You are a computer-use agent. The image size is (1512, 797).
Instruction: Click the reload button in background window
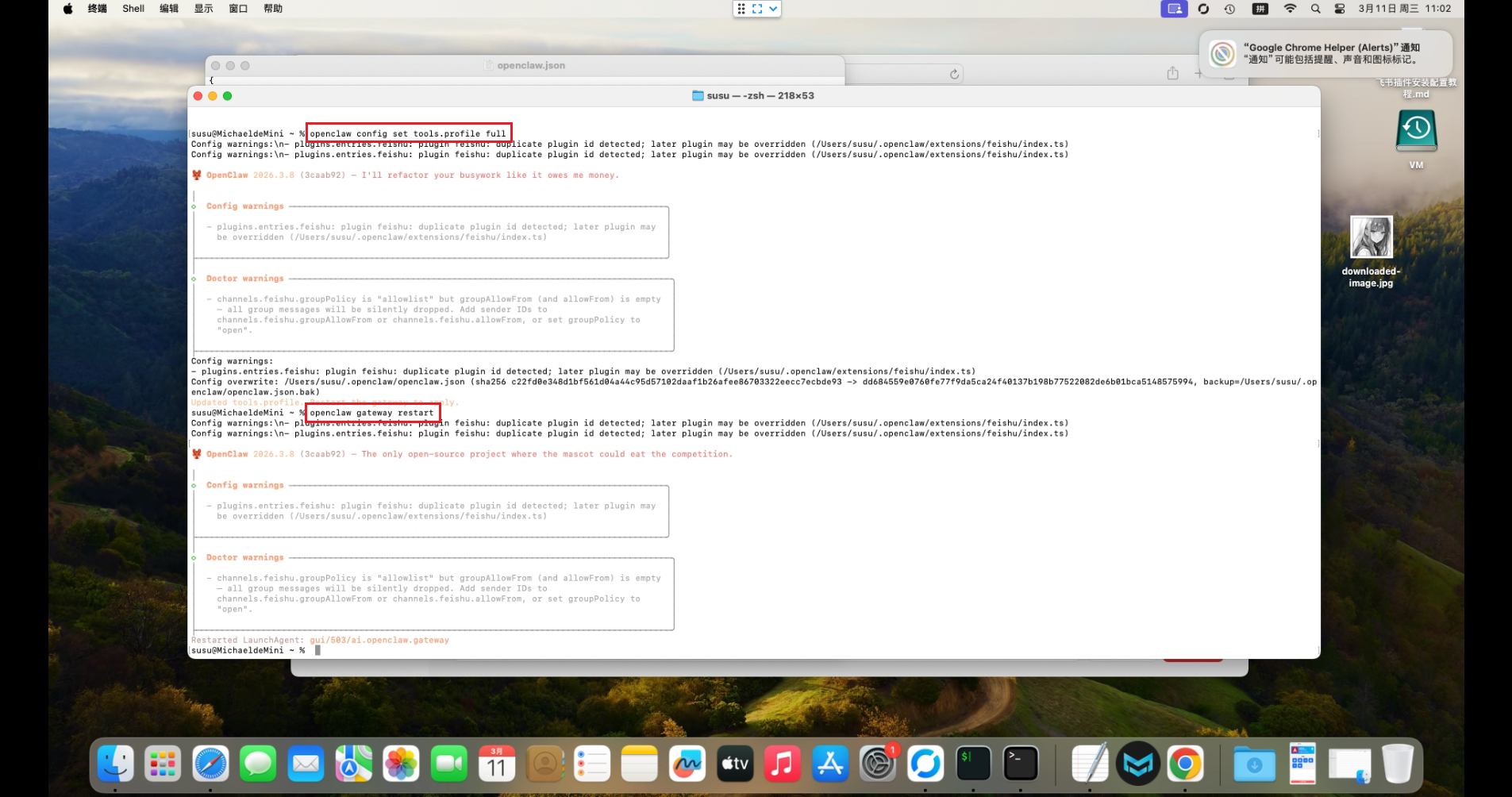954,75
